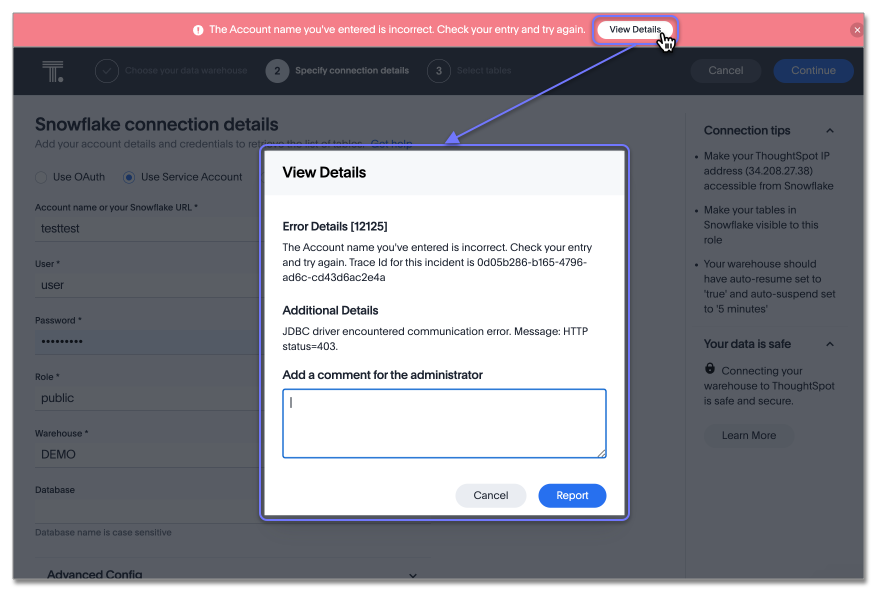The width and height of the screenshot is (877, 592).
Task: Collapse the Your data is safe section
Action: 829,343
